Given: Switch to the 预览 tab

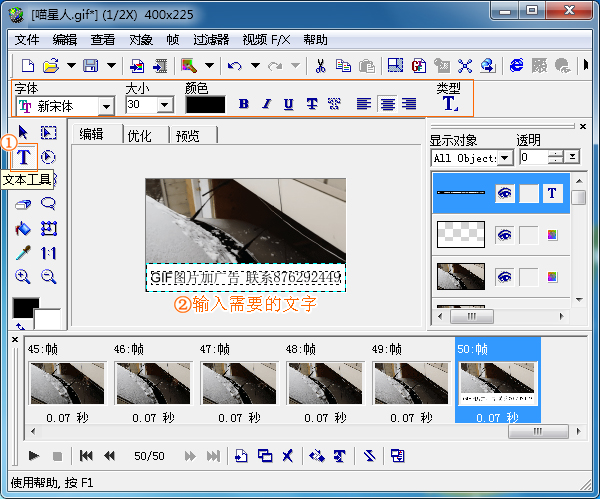Looking at the screenshot, I should 188,135.
